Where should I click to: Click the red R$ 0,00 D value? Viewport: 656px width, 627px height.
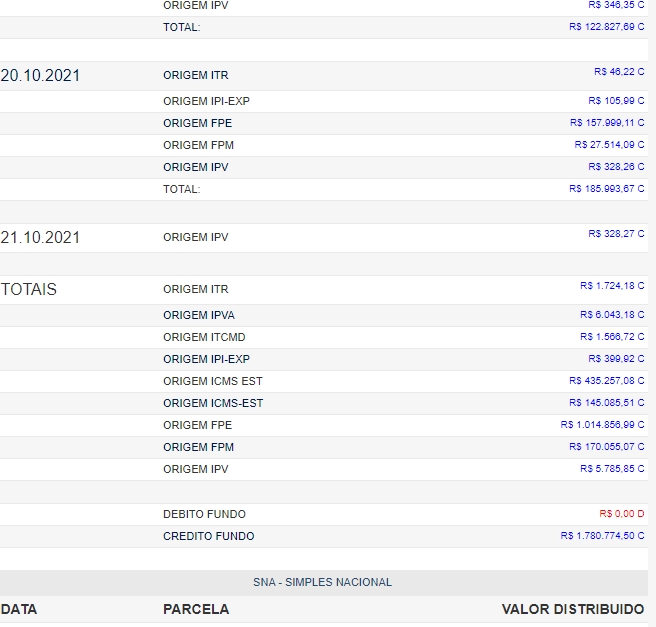(x=621, y=513)
